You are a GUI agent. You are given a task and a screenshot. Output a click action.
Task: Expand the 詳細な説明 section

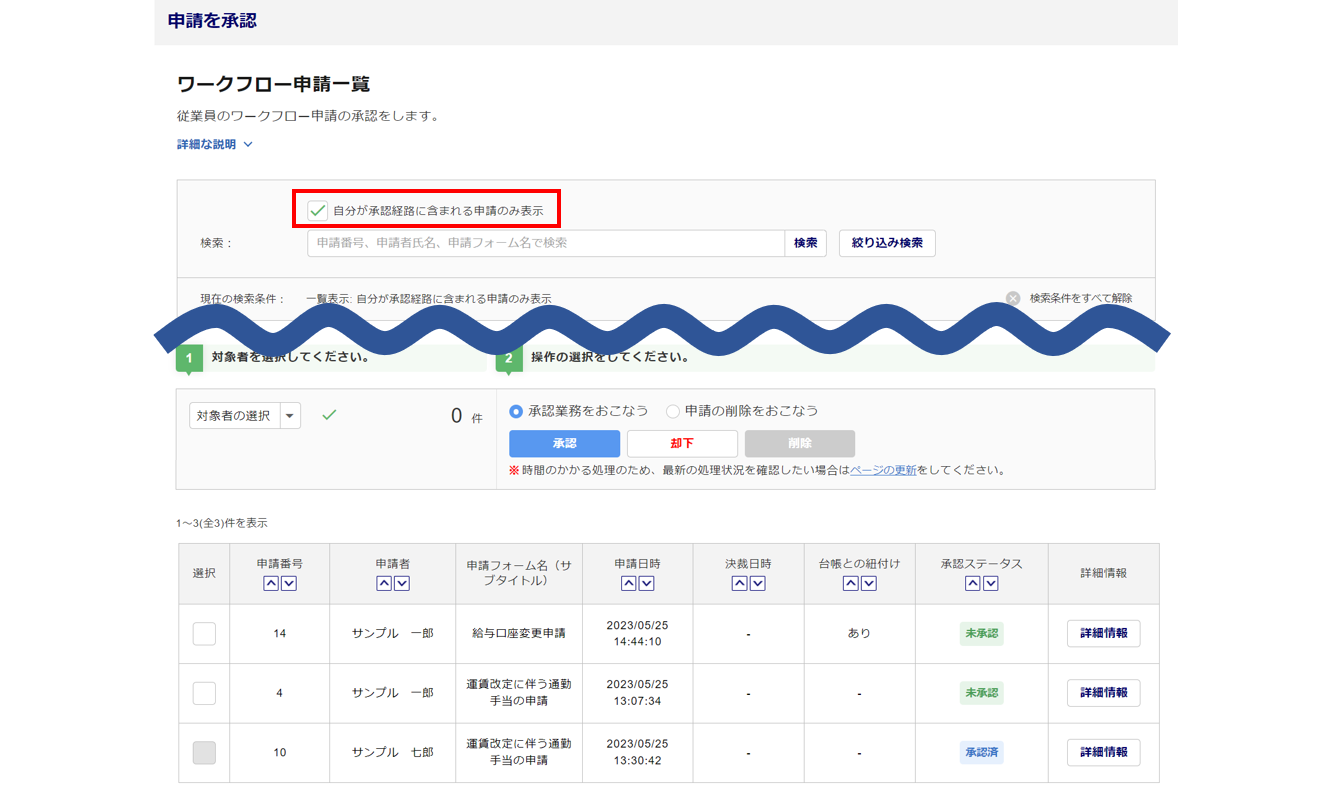[215, 144]
